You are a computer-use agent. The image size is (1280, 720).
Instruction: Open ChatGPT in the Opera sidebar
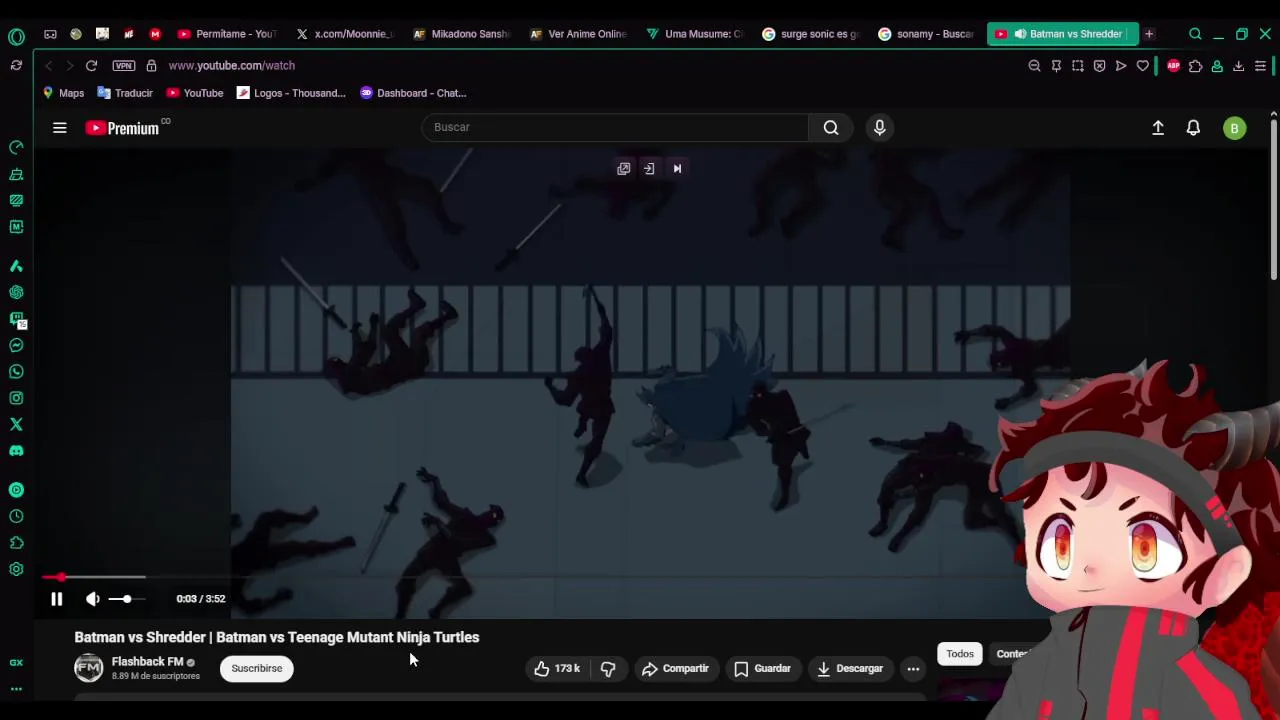[16, 293]
